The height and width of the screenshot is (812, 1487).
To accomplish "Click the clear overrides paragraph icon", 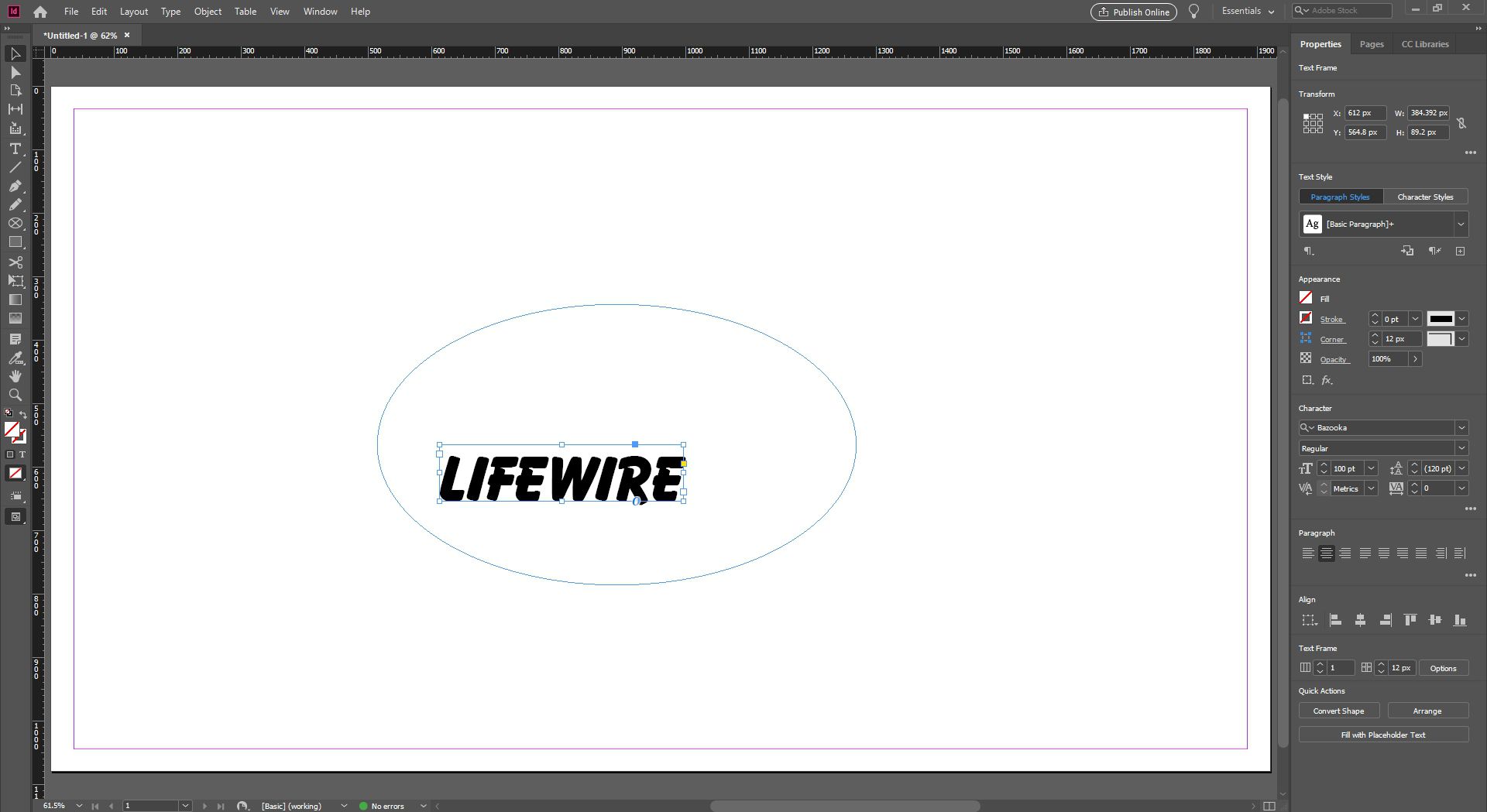I will coord(1434,251).
